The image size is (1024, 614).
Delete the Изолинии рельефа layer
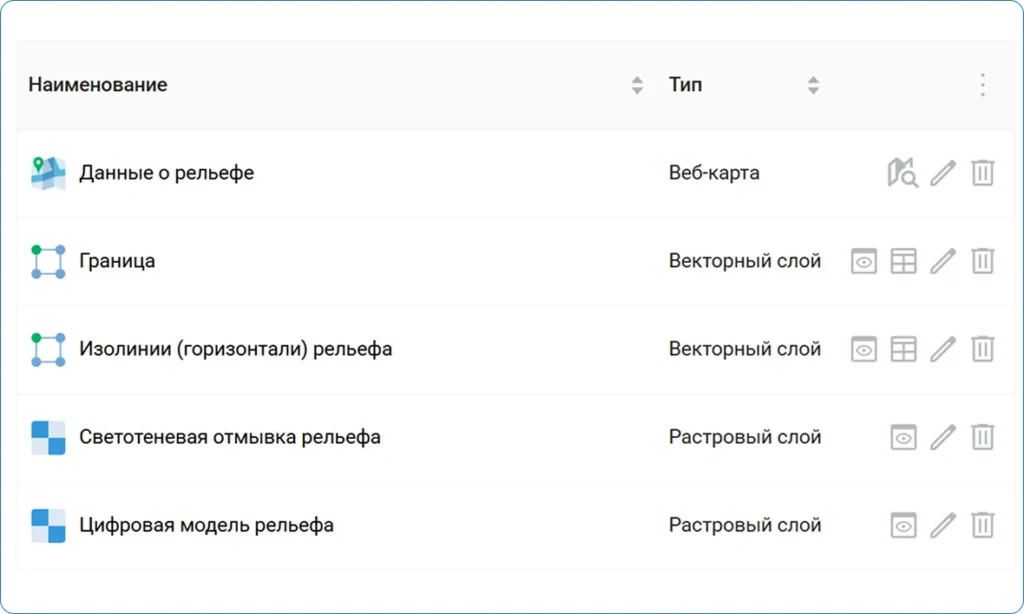click(x=983, y=349)
